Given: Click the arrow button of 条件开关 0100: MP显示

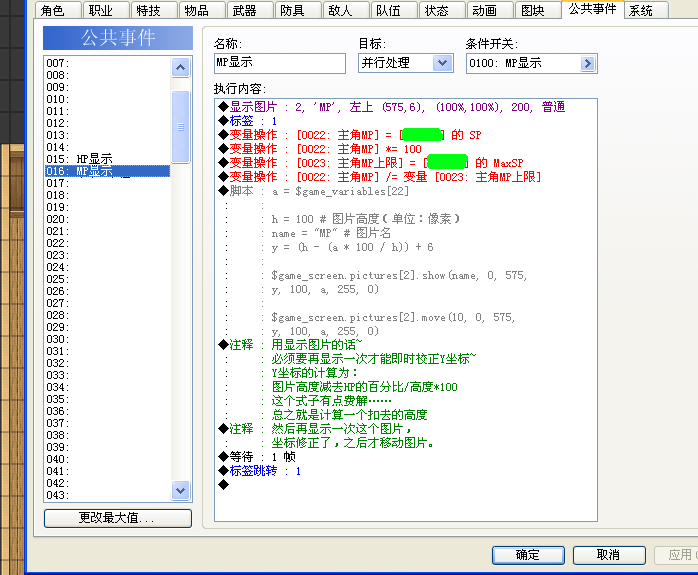Looking at the screenshot, I should tap(587, 63).
